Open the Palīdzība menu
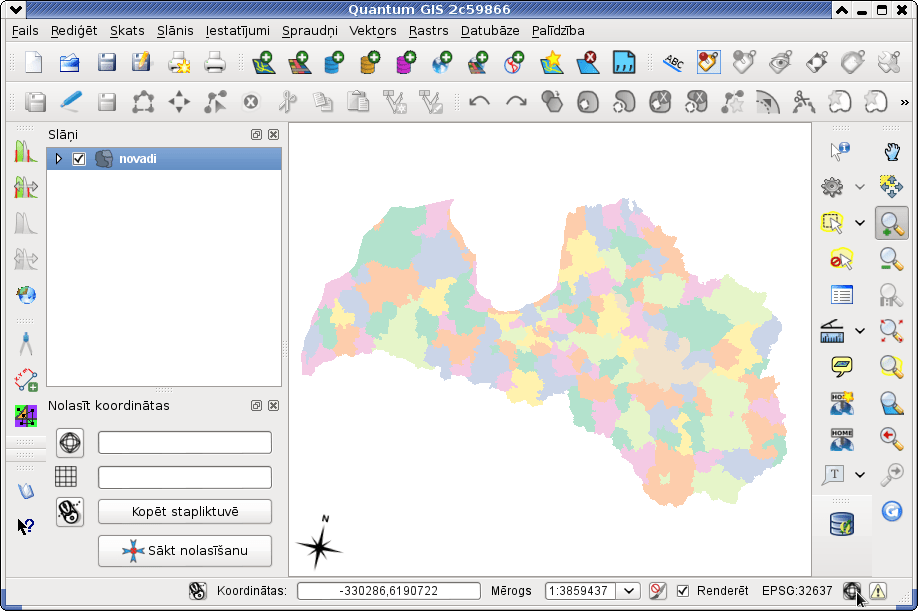This screenshot has width=918, height=611. pyautogui.click(x=558, y=30)
